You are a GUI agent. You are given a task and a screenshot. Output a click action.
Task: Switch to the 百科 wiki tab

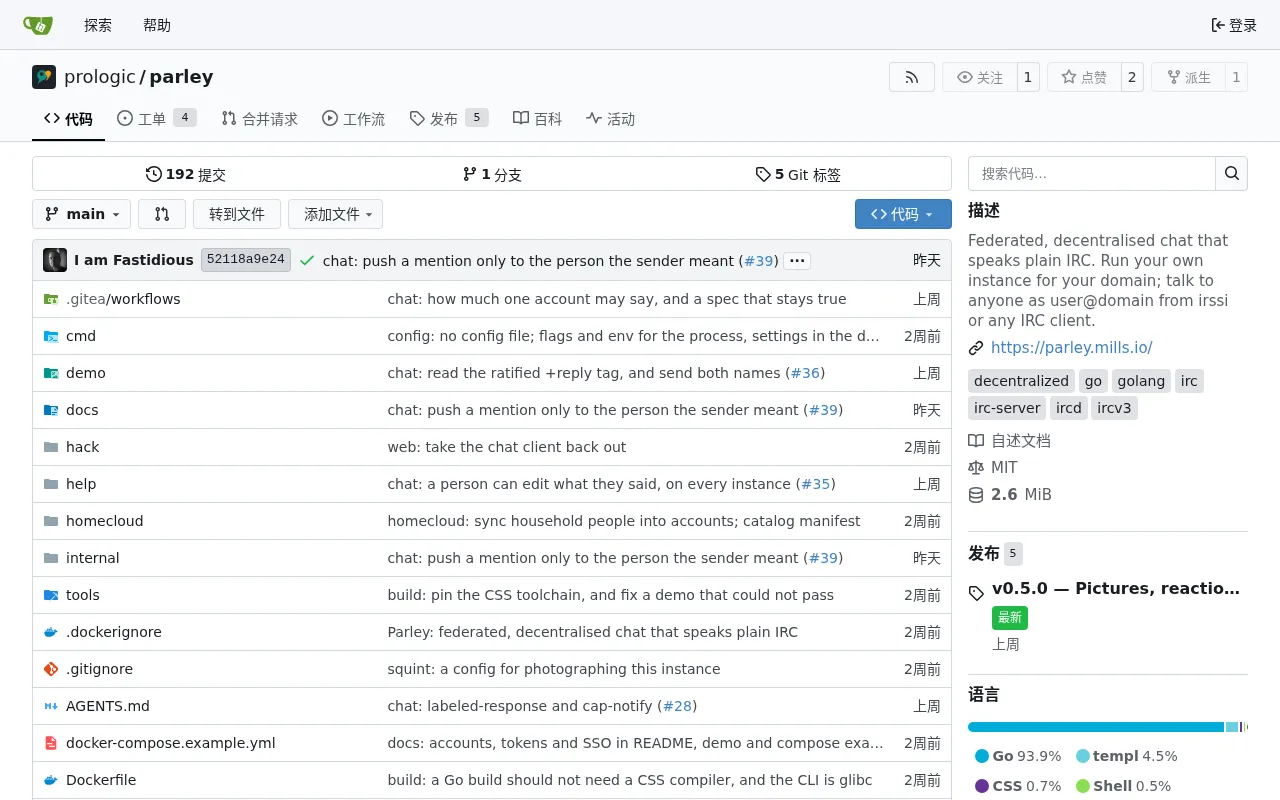pos(537,119)
